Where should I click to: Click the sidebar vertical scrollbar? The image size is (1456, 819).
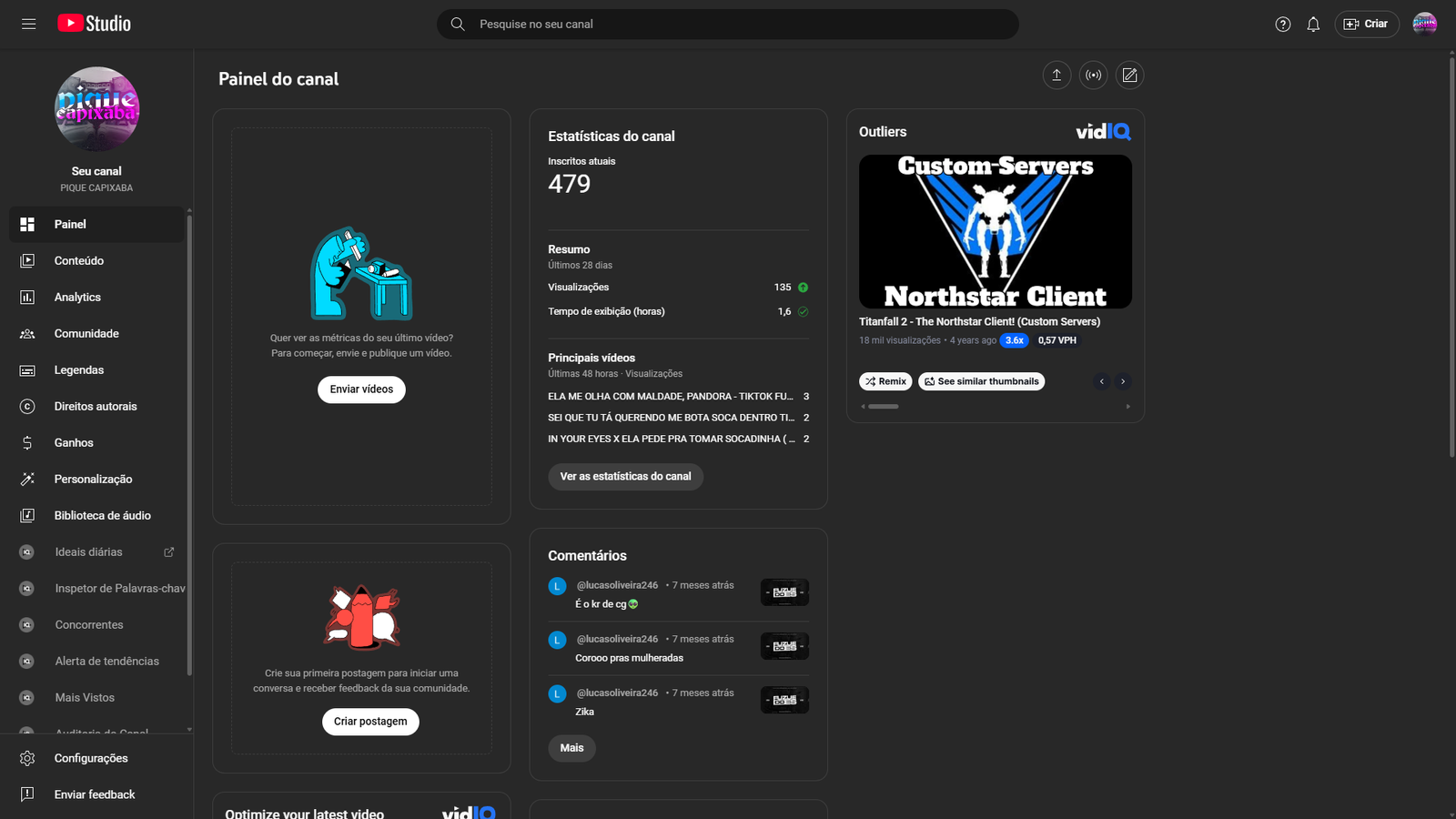pos(189,446)
